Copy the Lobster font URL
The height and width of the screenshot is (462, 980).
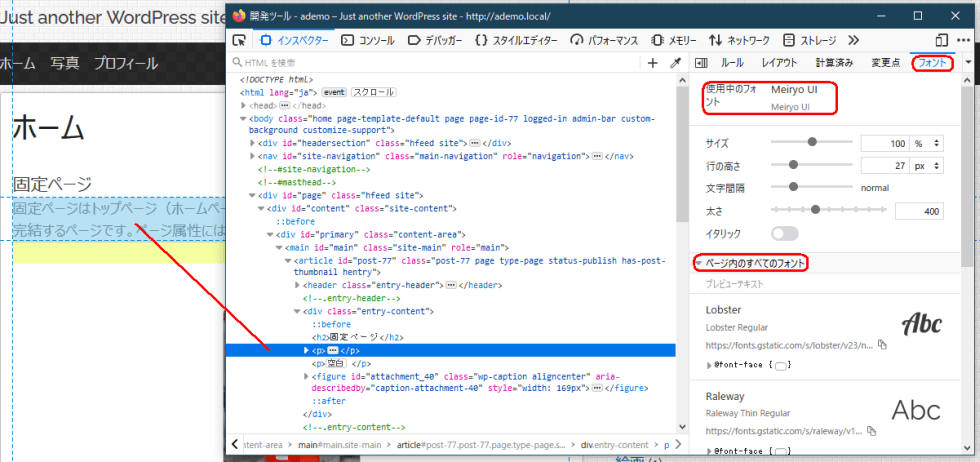click(x=882, y=345)
